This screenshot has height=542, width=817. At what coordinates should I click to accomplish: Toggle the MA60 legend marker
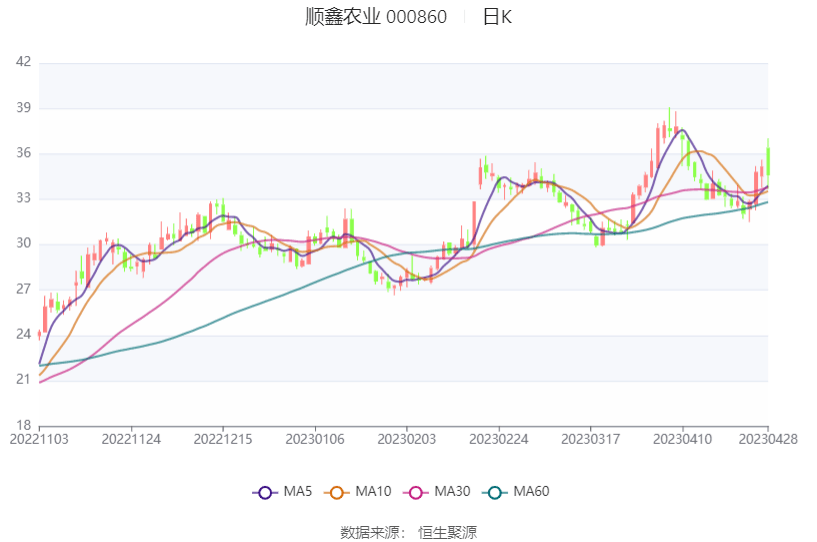495,492
